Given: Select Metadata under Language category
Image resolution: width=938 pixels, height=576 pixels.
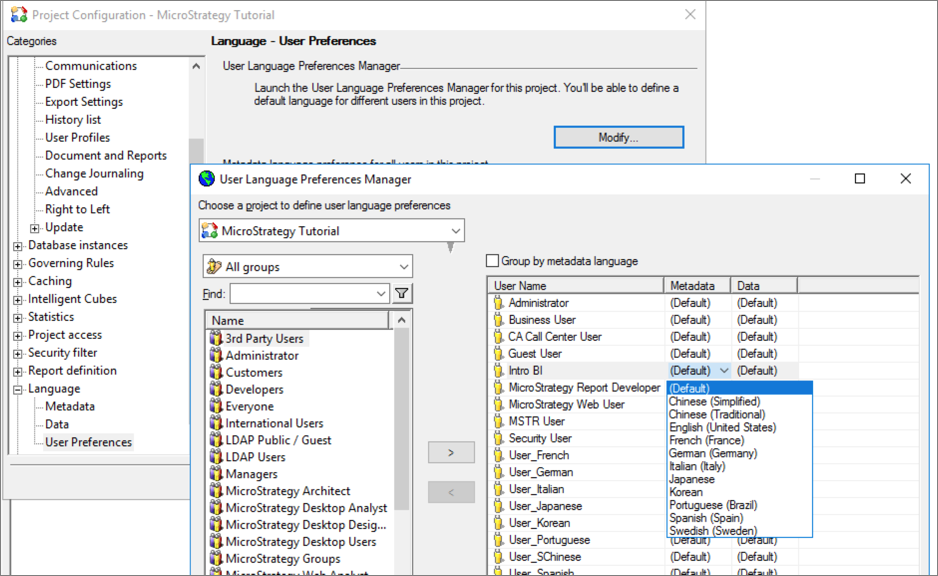Looking at the screenshot, I should click(x=70, y=406).
